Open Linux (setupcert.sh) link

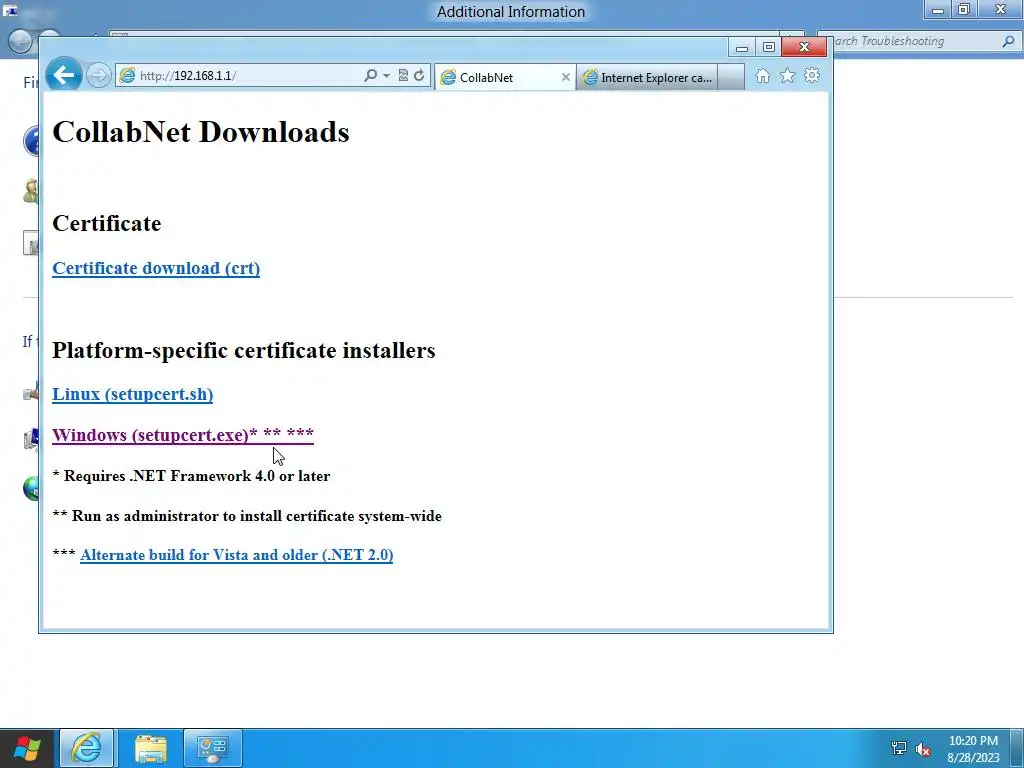[x=133, y=394]
